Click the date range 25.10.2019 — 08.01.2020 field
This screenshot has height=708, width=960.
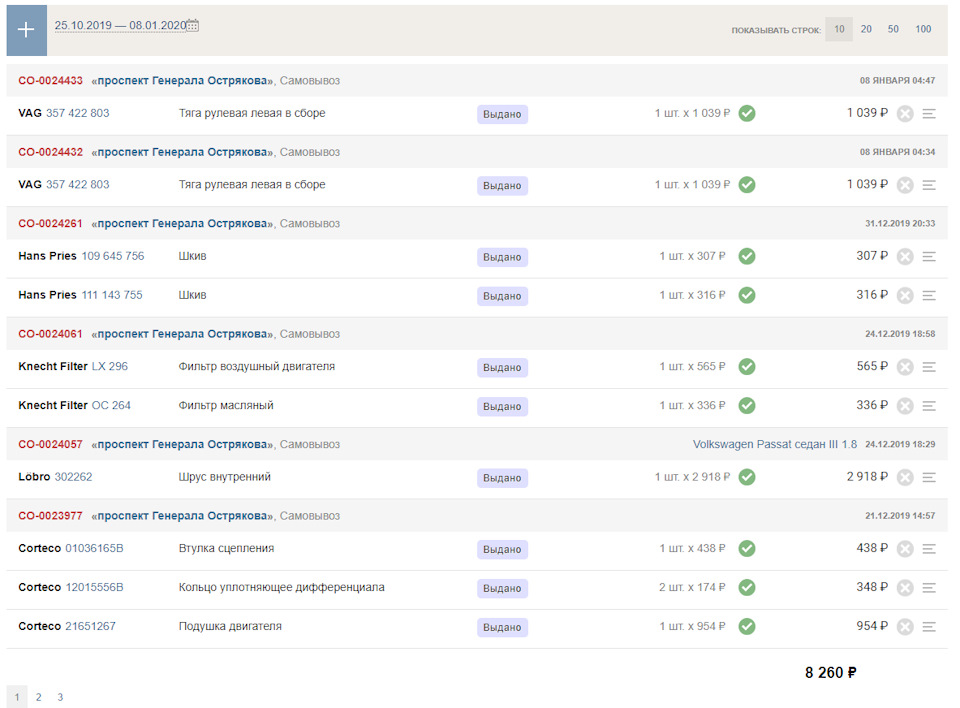click(120, 26)
